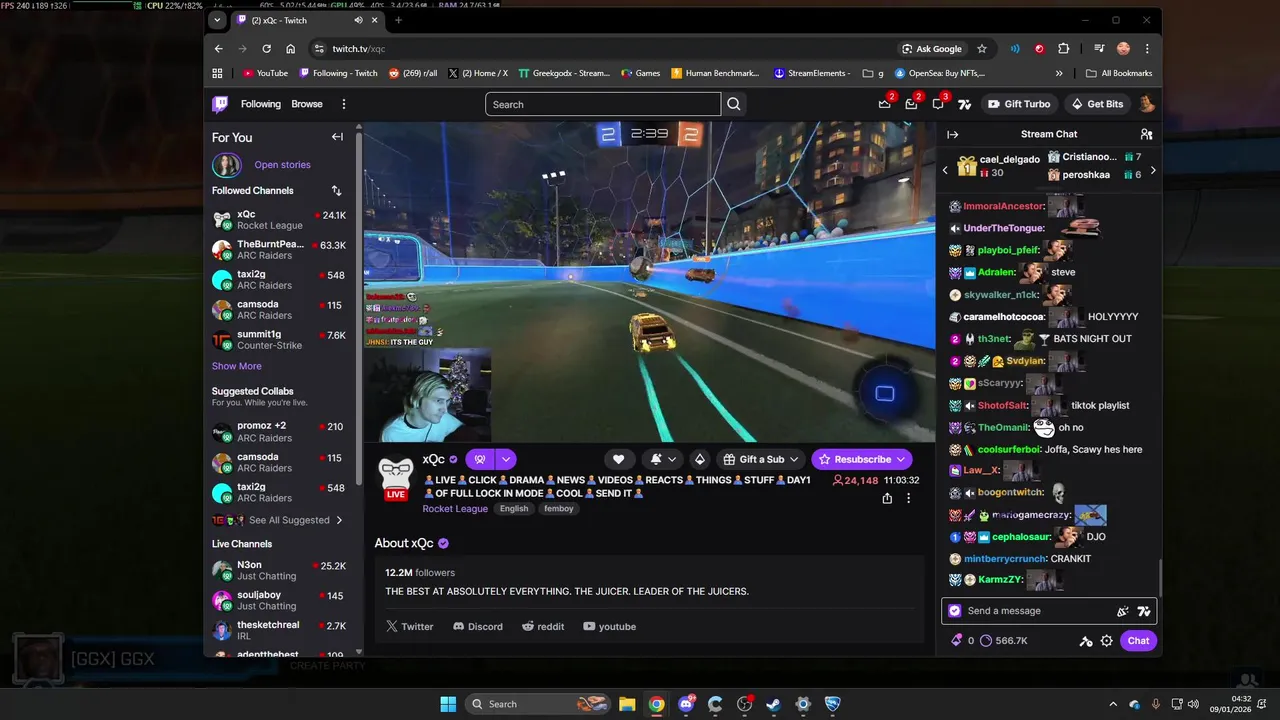
Task: Go to next gift leaderboard page
Action: click(1152, 170)
